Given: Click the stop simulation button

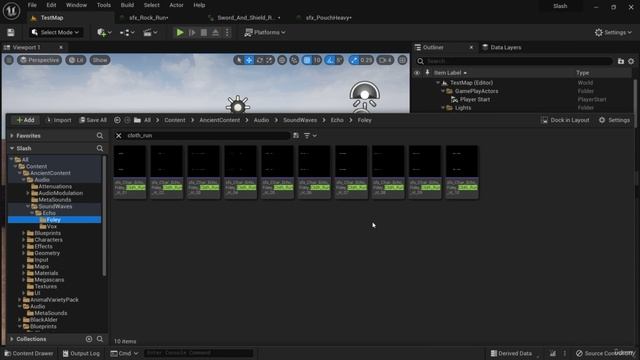Looking at the screenshot, I should point(204,32).
